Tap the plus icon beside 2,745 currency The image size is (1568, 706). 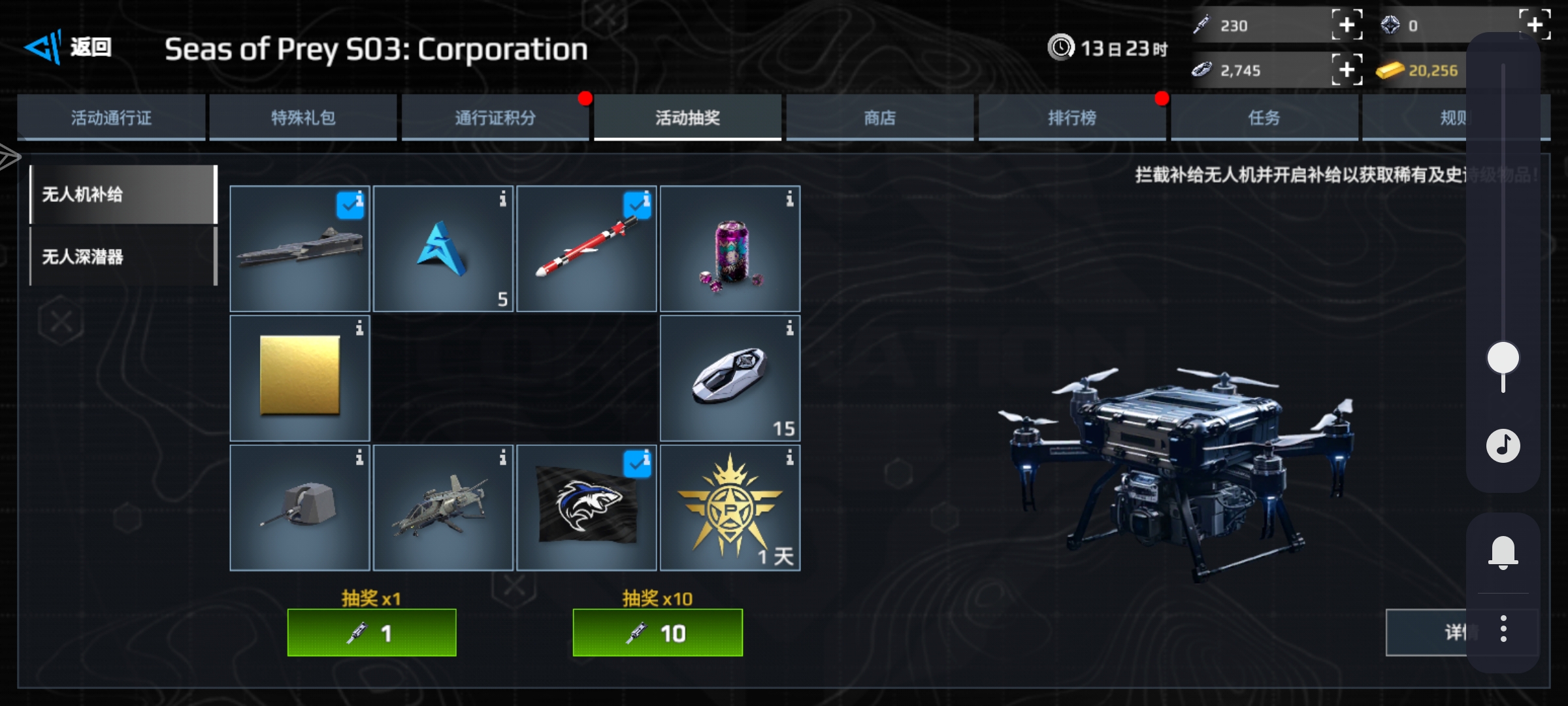tap(1347, 69)
